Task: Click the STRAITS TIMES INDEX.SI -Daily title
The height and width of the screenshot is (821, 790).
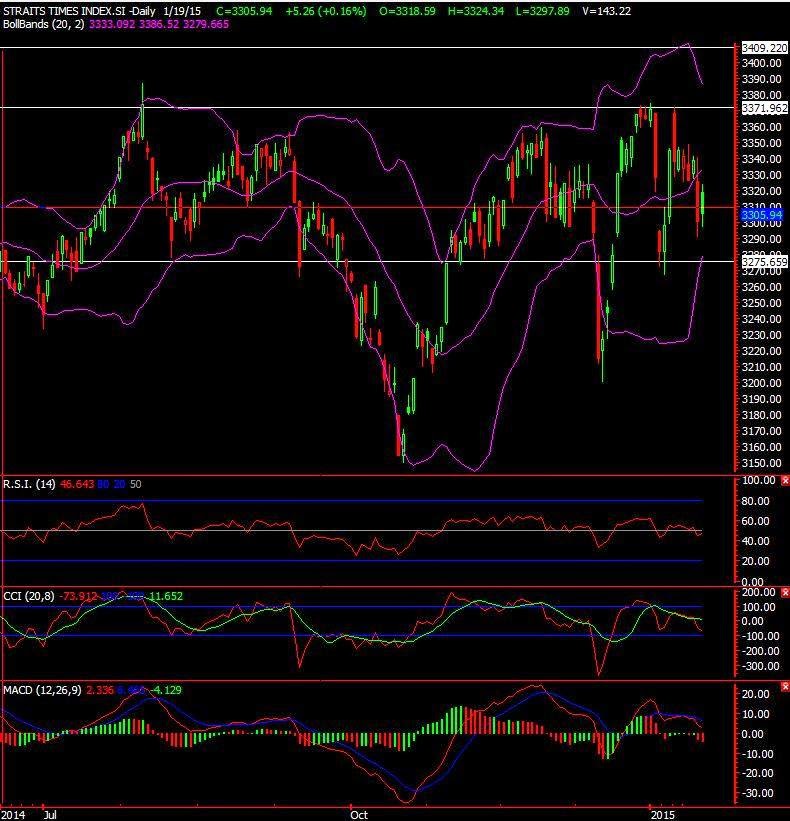Action: pos(79,11)
